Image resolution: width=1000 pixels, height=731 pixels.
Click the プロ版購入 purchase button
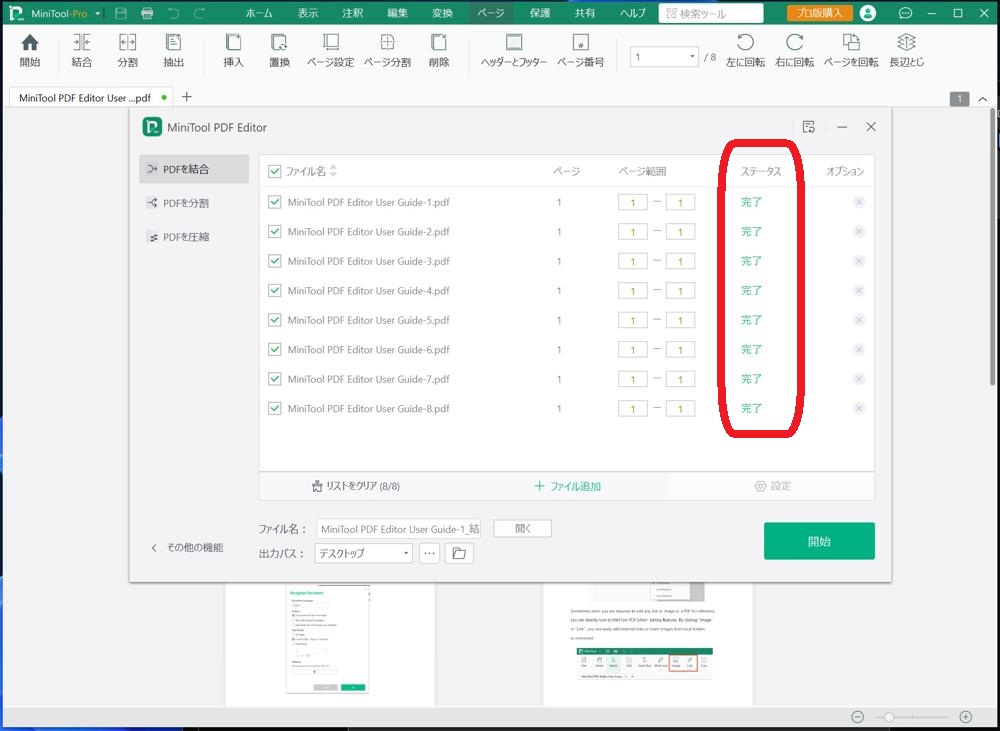[819, 13]
